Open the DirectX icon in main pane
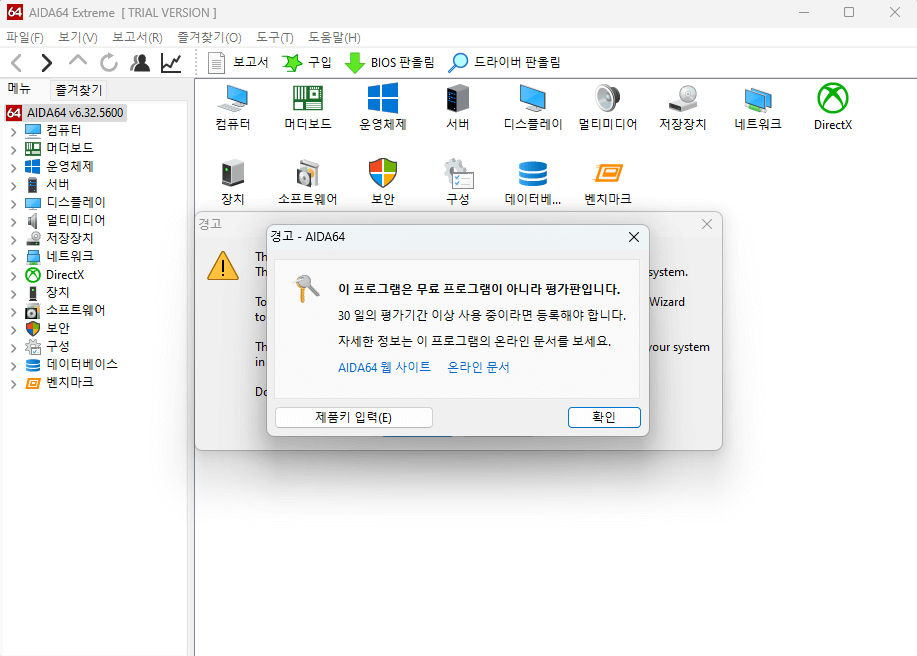Viewport: 917px width, 656px height. (833, 106)
